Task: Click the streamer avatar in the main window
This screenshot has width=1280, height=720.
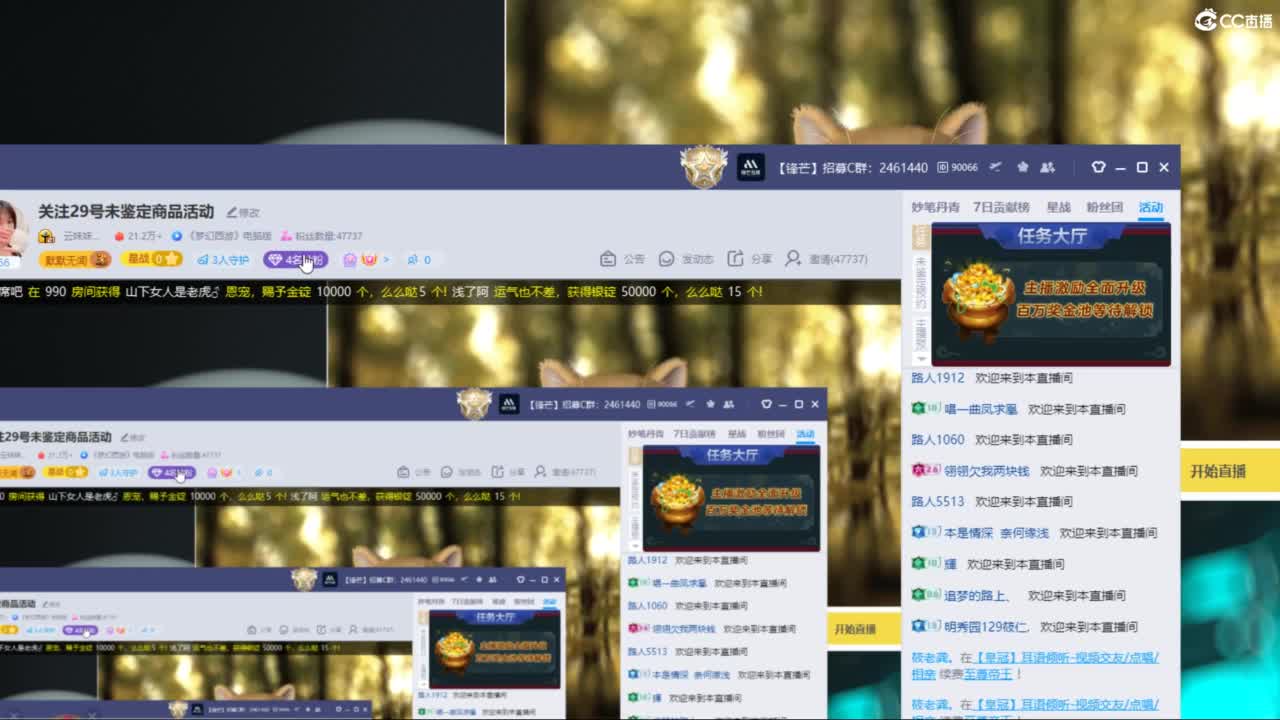Action: 10,228
